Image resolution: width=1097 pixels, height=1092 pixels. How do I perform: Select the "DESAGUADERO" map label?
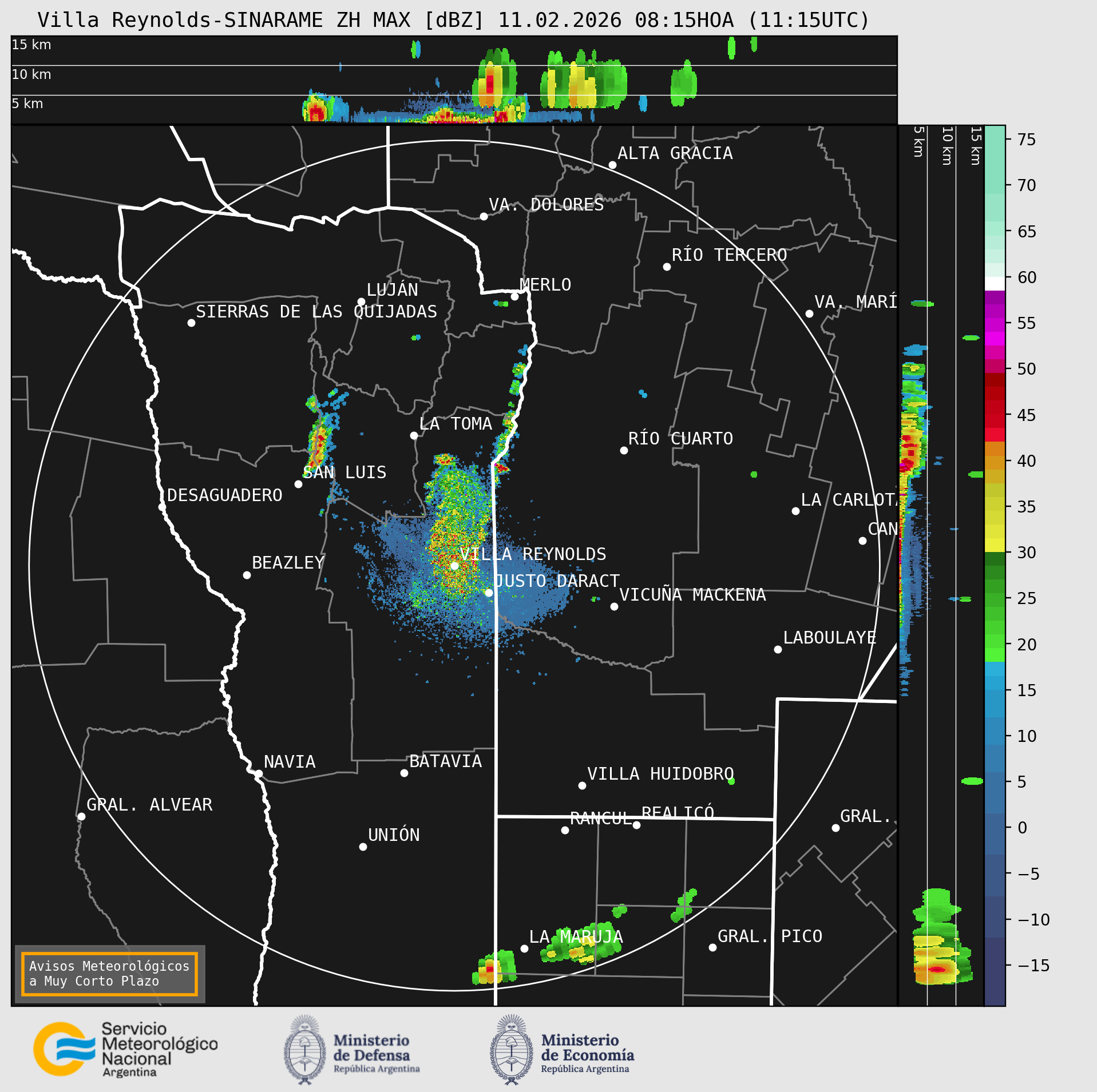pos(225,495)
